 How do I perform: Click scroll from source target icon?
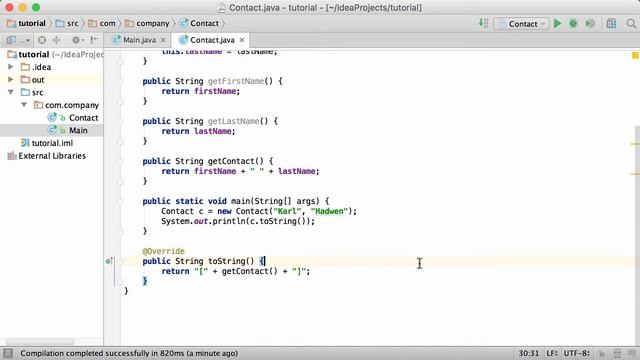pyautogui.click(x=42, y=40)
